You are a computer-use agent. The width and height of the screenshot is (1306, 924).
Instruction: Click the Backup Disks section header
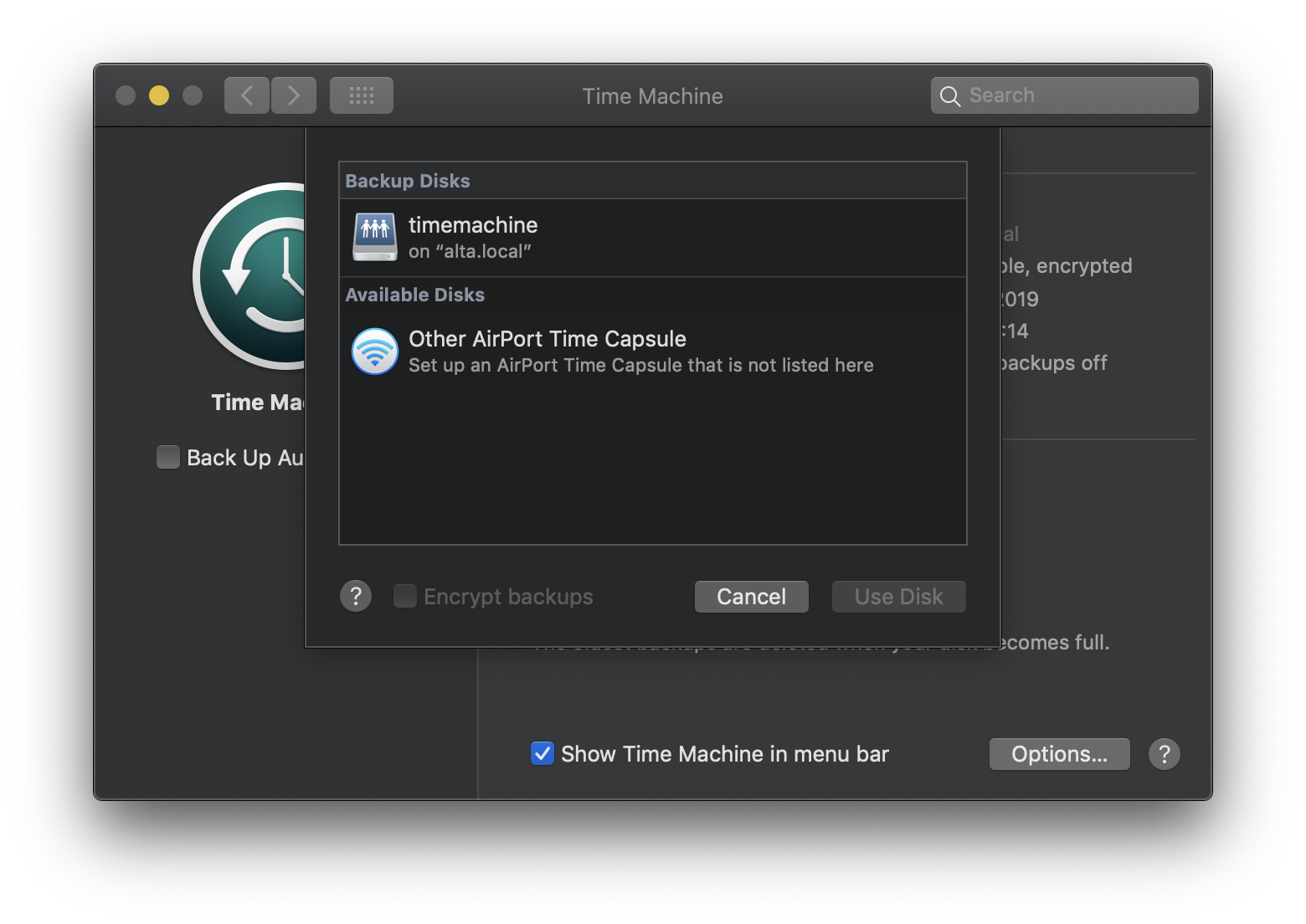[408, 180]
